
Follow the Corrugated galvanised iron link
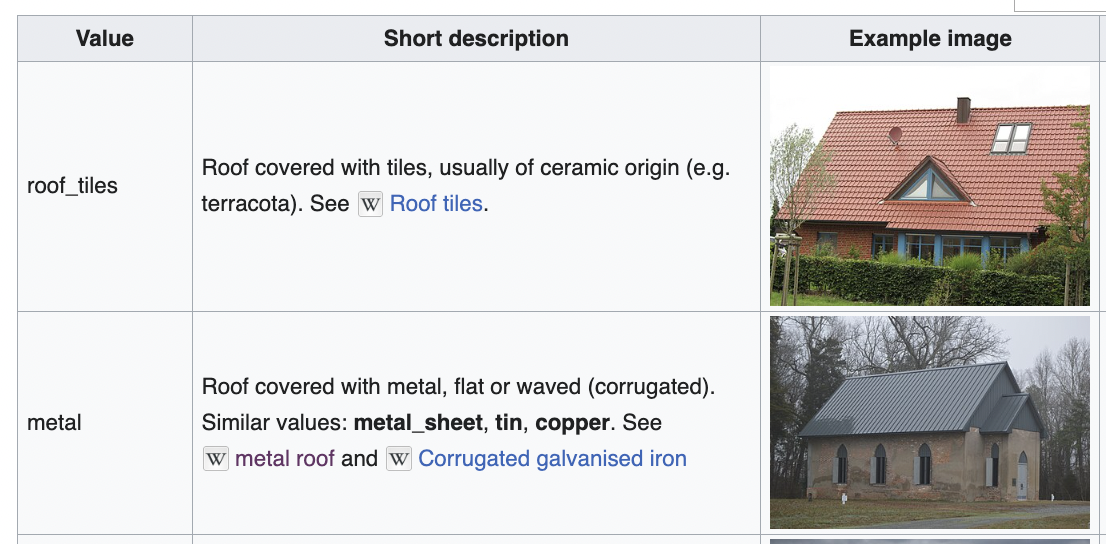pyautogui.click(x=552, y=459)
